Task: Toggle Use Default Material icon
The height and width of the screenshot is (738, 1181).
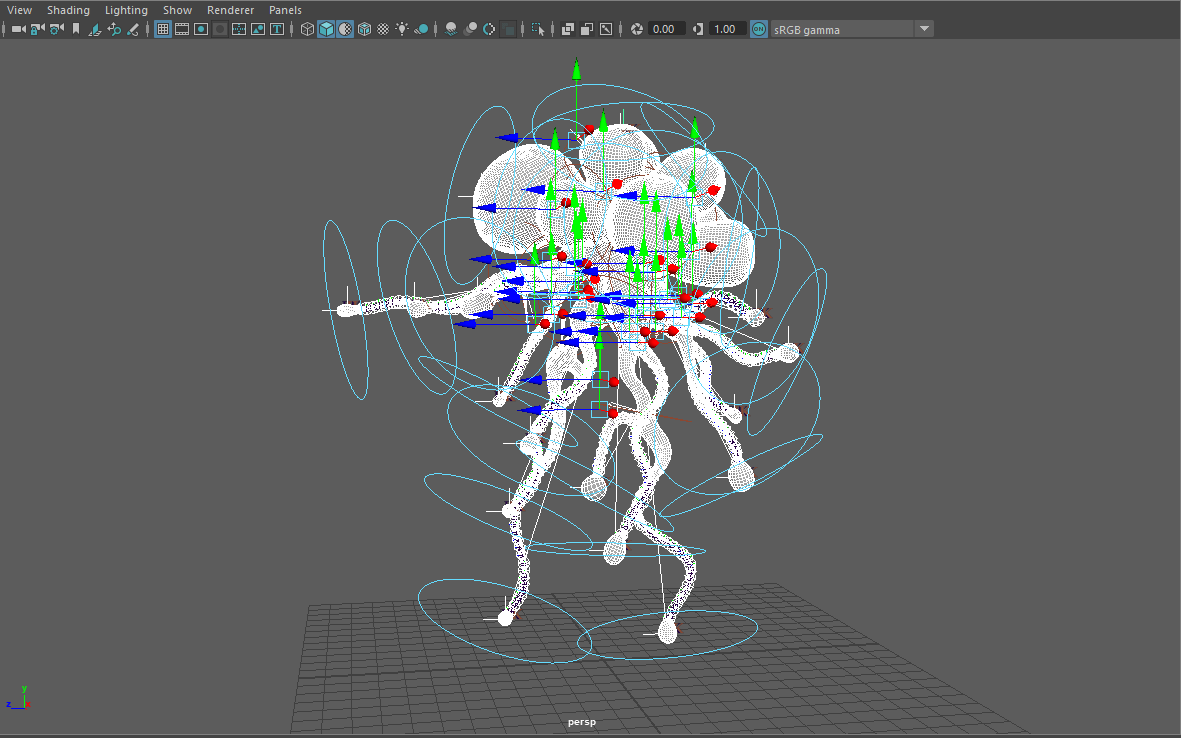Action: pyautogui.click(x=345, y=29)
